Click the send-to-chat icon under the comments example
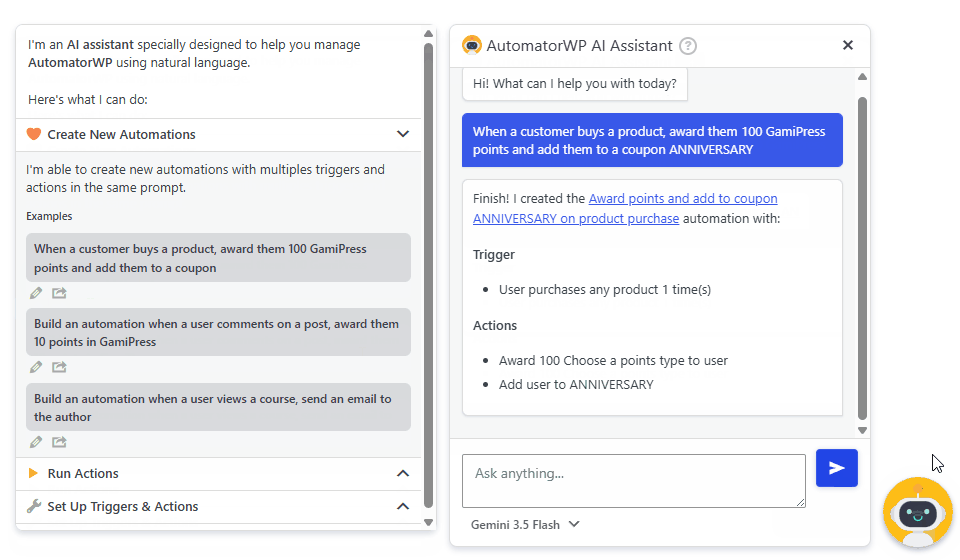The width and height of the screenshot is (960, 560). coord(59,367)
